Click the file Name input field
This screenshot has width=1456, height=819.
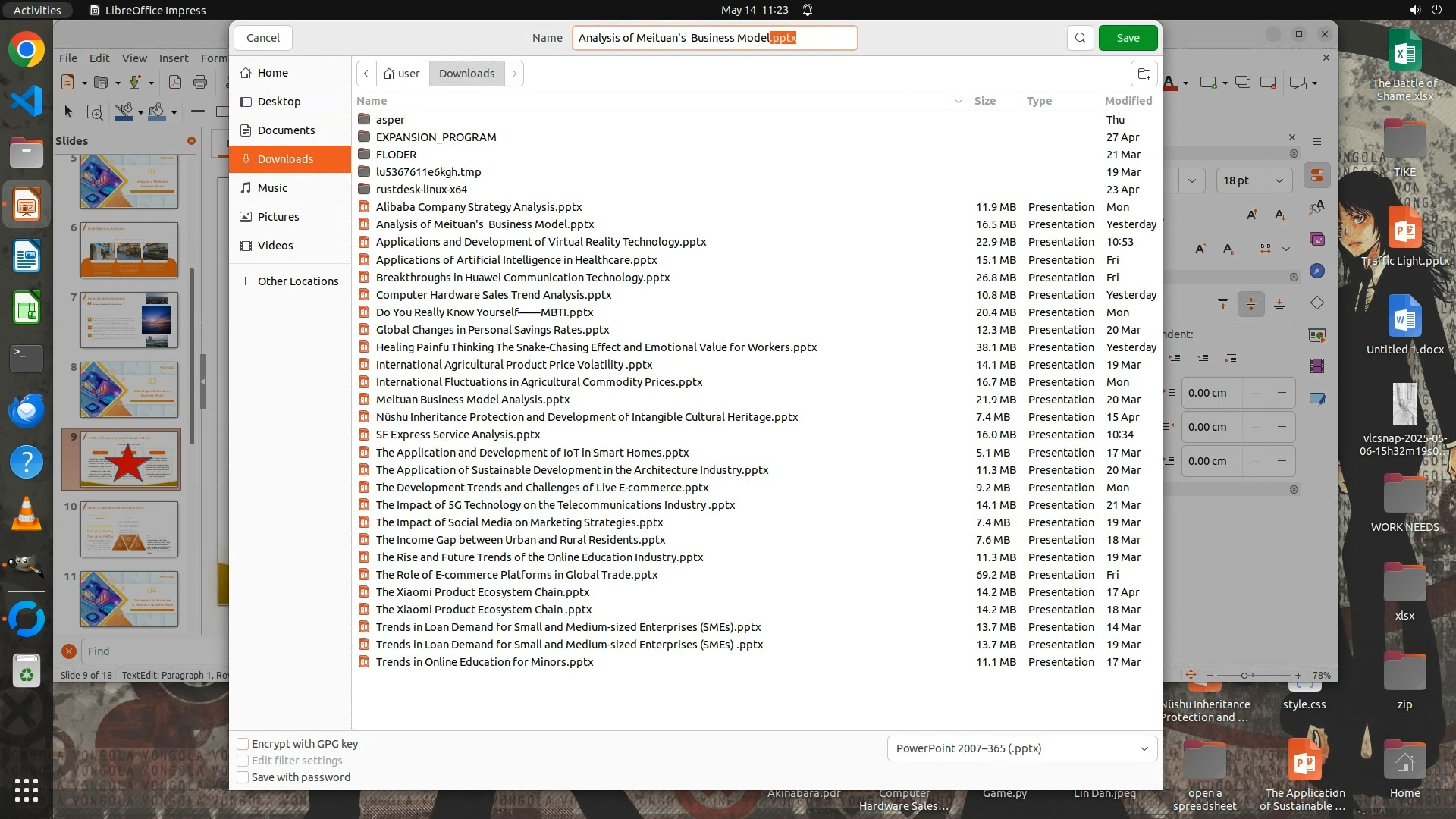[714, 38]
